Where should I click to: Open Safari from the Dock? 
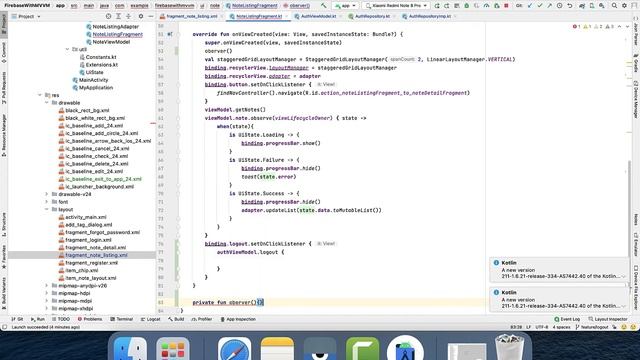point(234,350)
